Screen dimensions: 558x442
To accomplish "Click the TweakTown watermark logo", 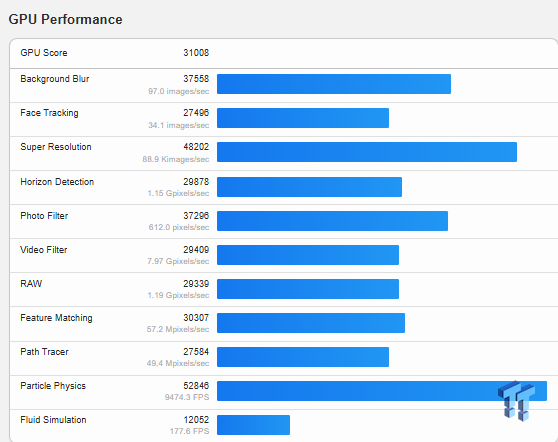I will pos(516,401).
